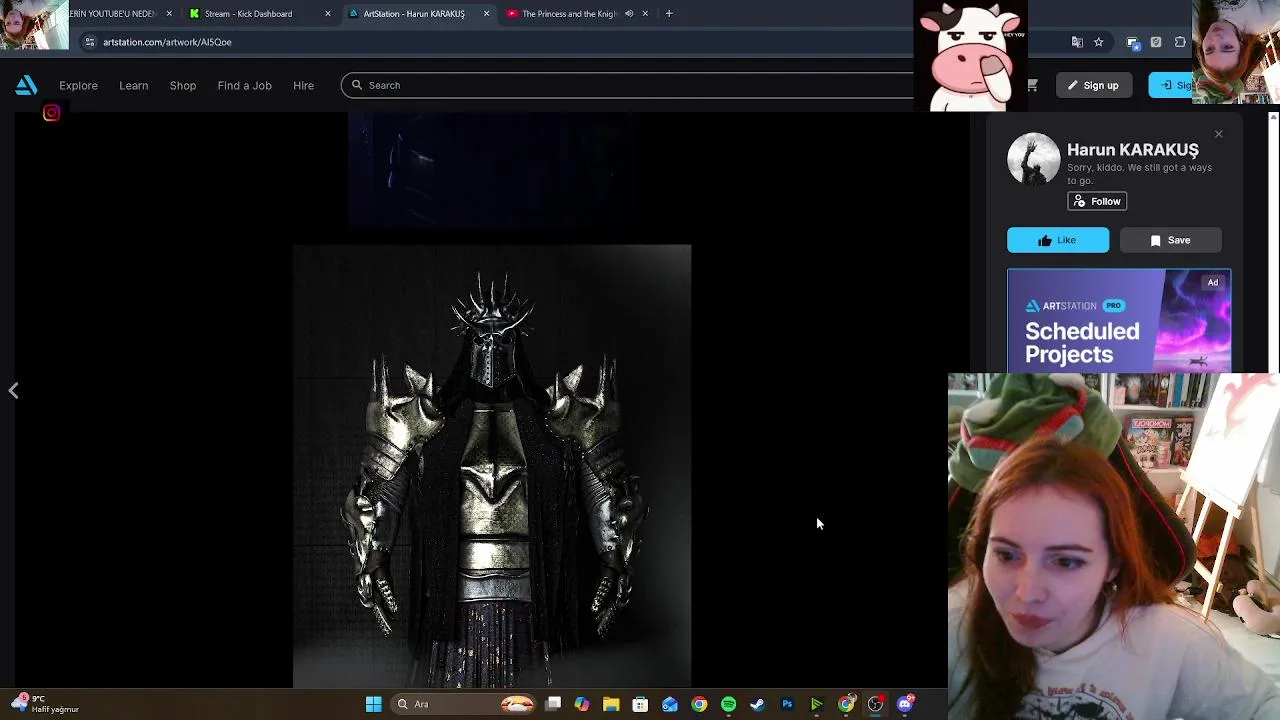Open the Windows Start menu
Viewport: 1280px width, 720px height.
coord(373,704)
